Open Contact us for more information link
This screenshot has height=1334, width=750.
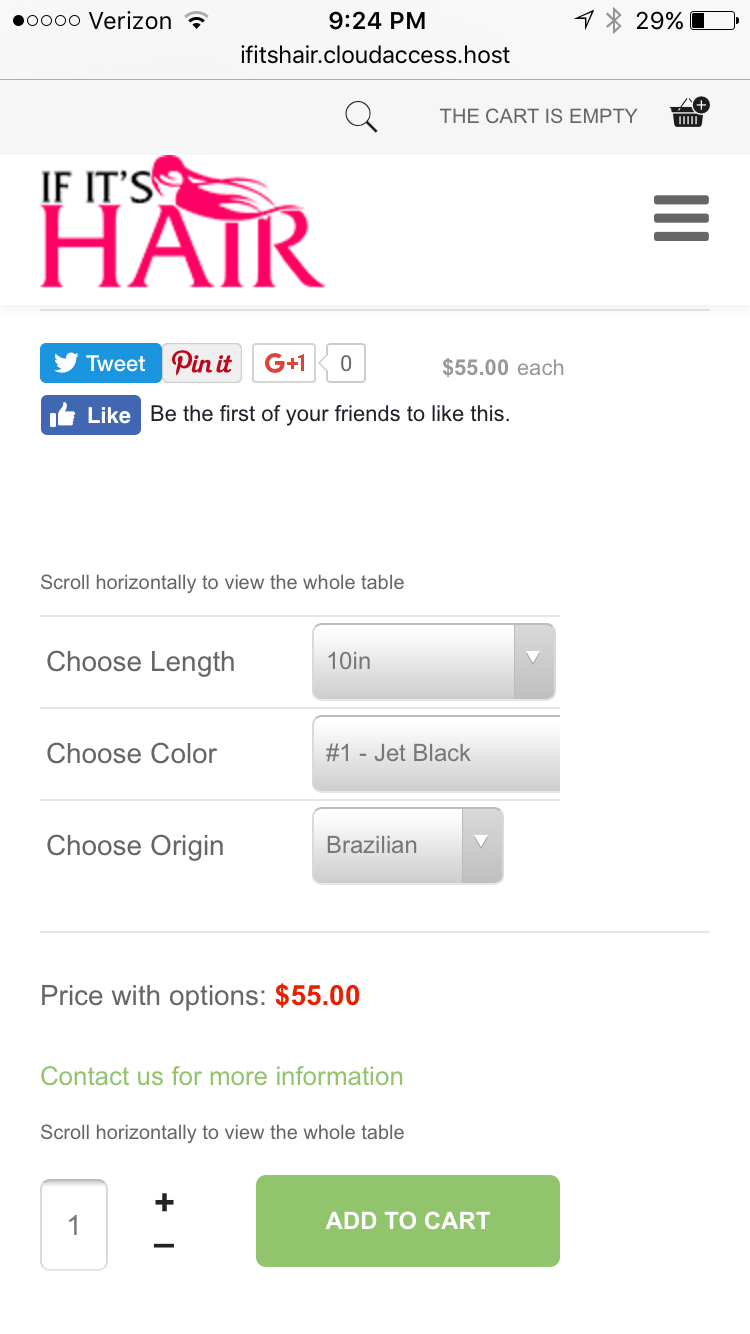tap(222, 1076)
